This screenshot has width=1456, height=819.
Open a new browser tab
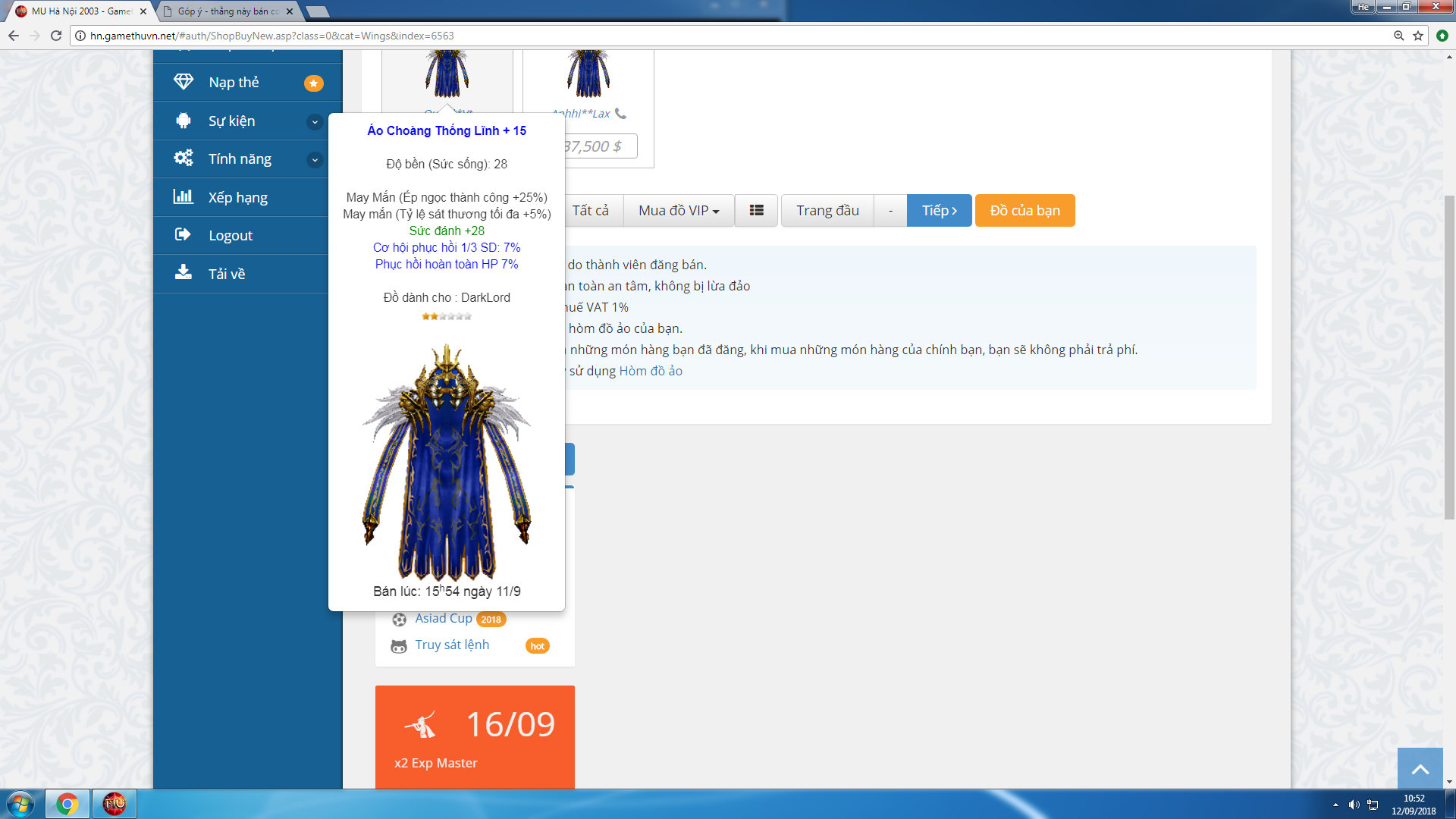point(317,11)
